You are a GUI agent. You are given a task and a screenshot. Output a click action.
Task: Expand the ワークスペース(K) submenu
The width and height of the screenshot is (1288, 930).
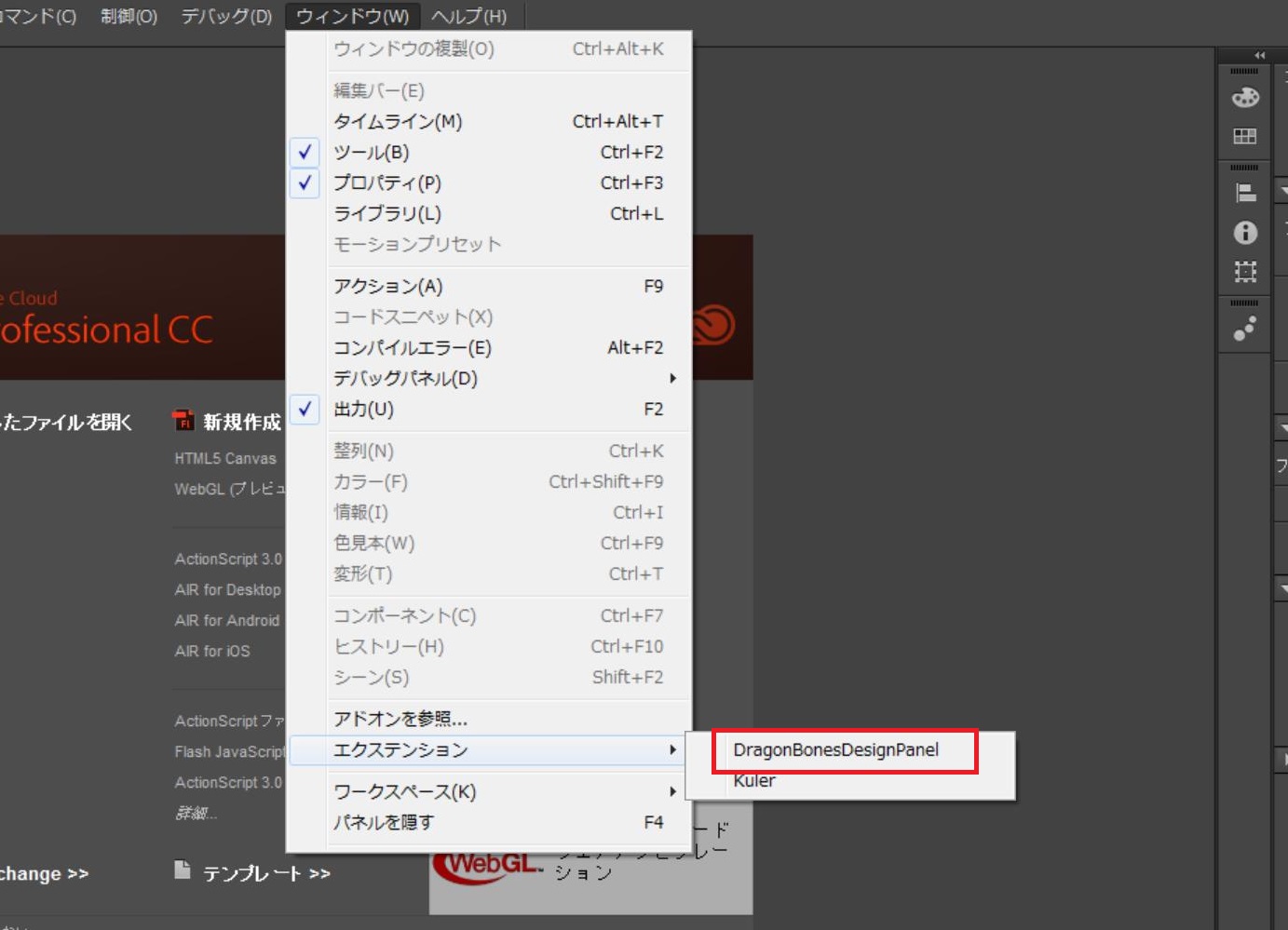[x=490, y=791]
